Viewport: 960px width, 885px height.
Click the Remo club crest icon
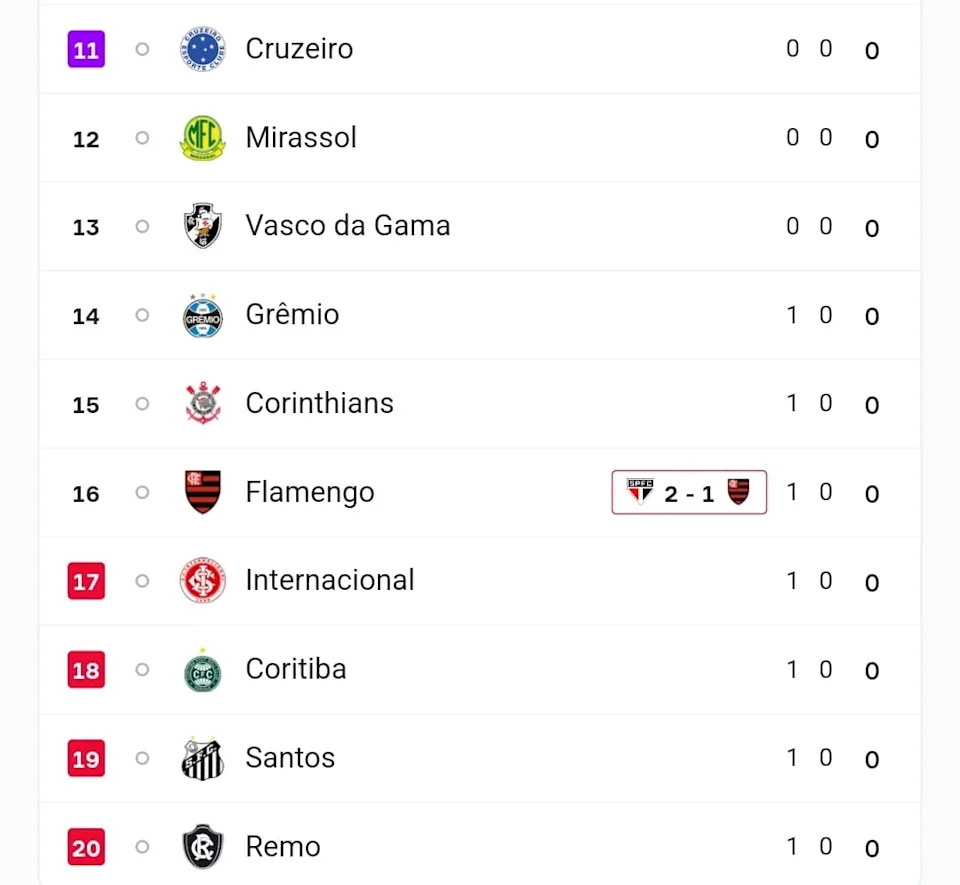click(202, 847)
